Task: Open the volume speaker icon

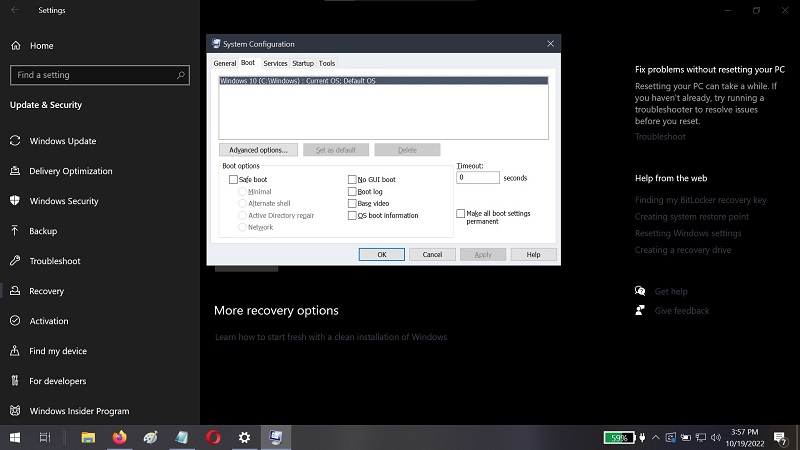Action: (716, 438)
